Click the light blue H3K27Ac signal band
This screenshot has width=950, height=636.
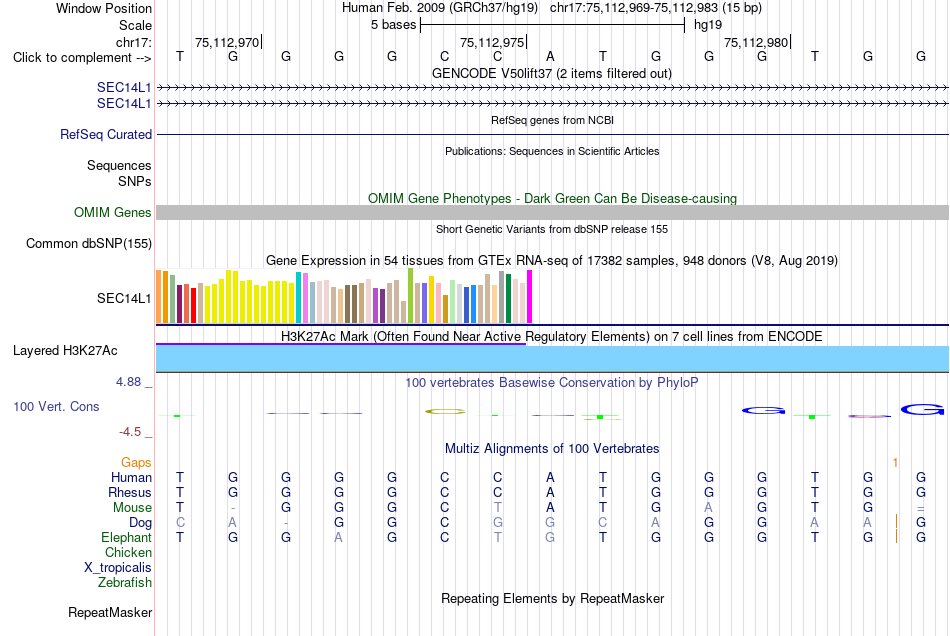(x=552, y=359)
